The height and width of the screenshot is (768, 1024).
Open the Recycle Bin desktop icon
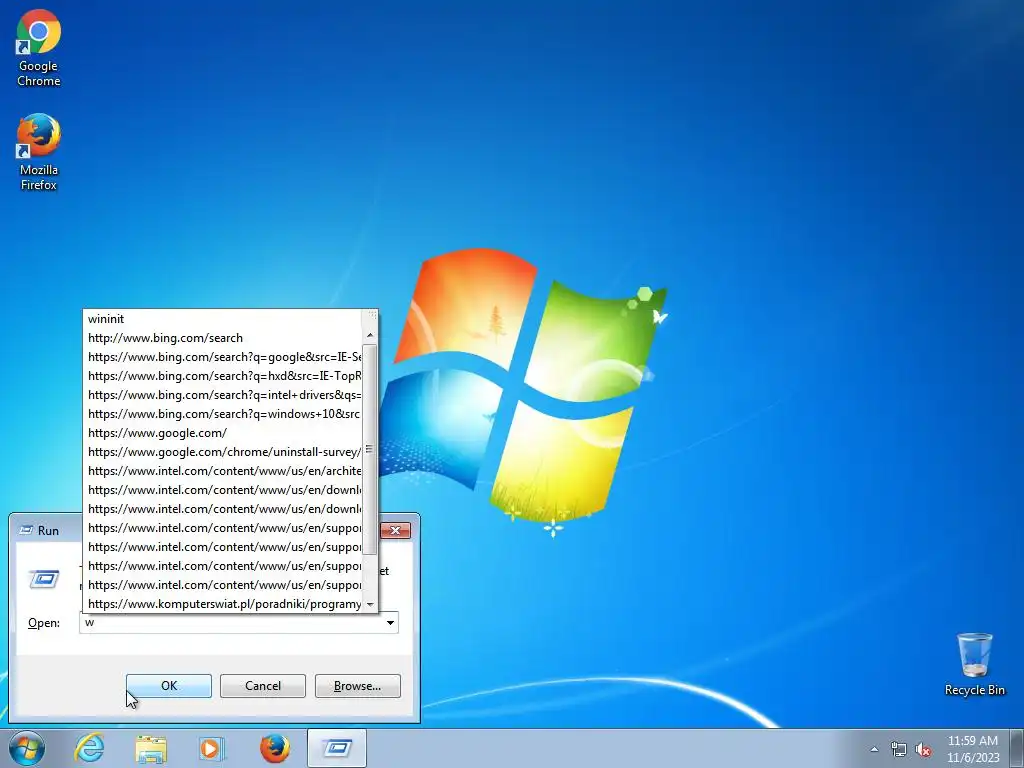tap(974, 664)
